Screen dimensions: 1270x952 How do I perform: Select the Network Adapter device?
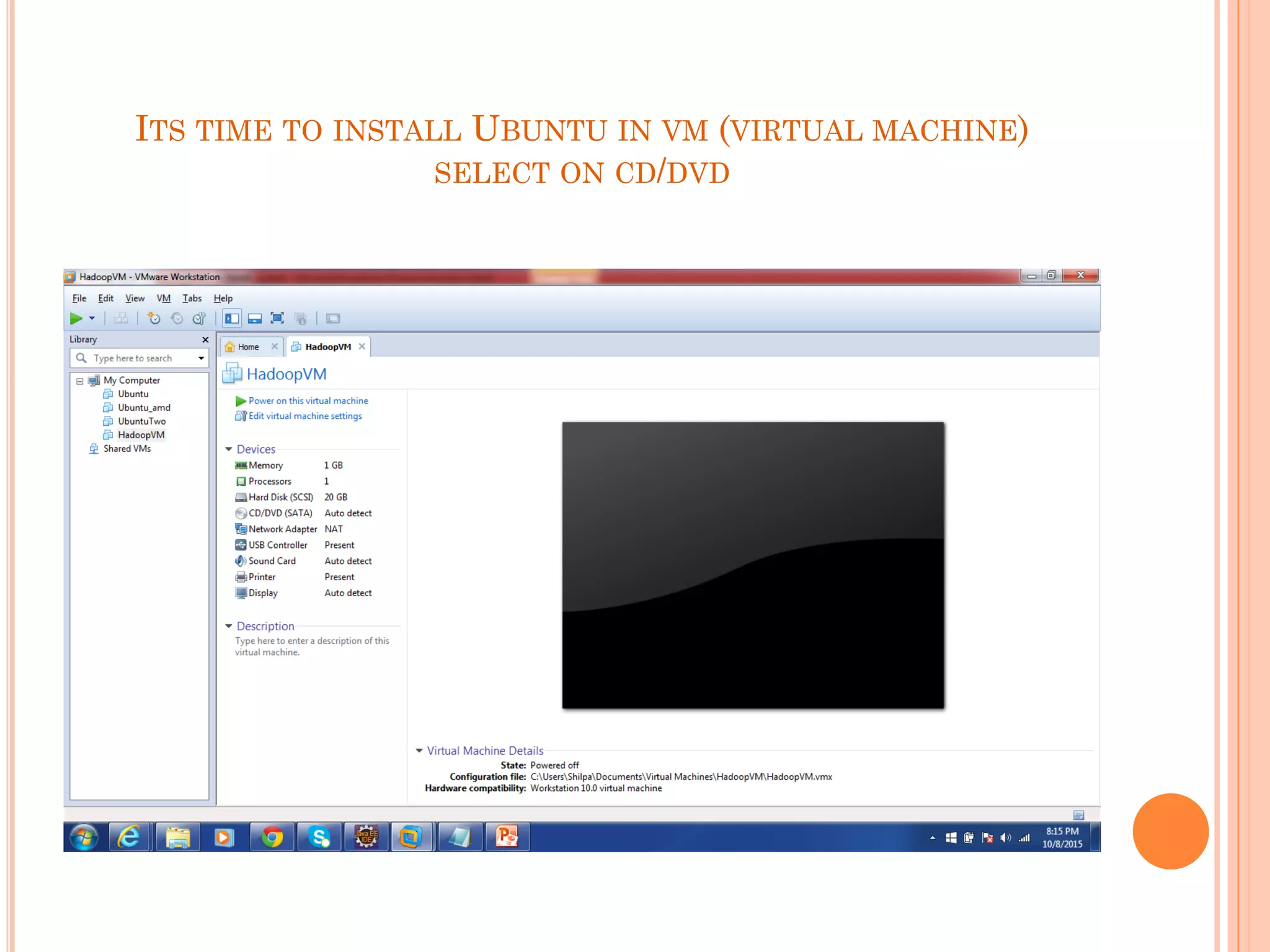(x=289, y=529)
